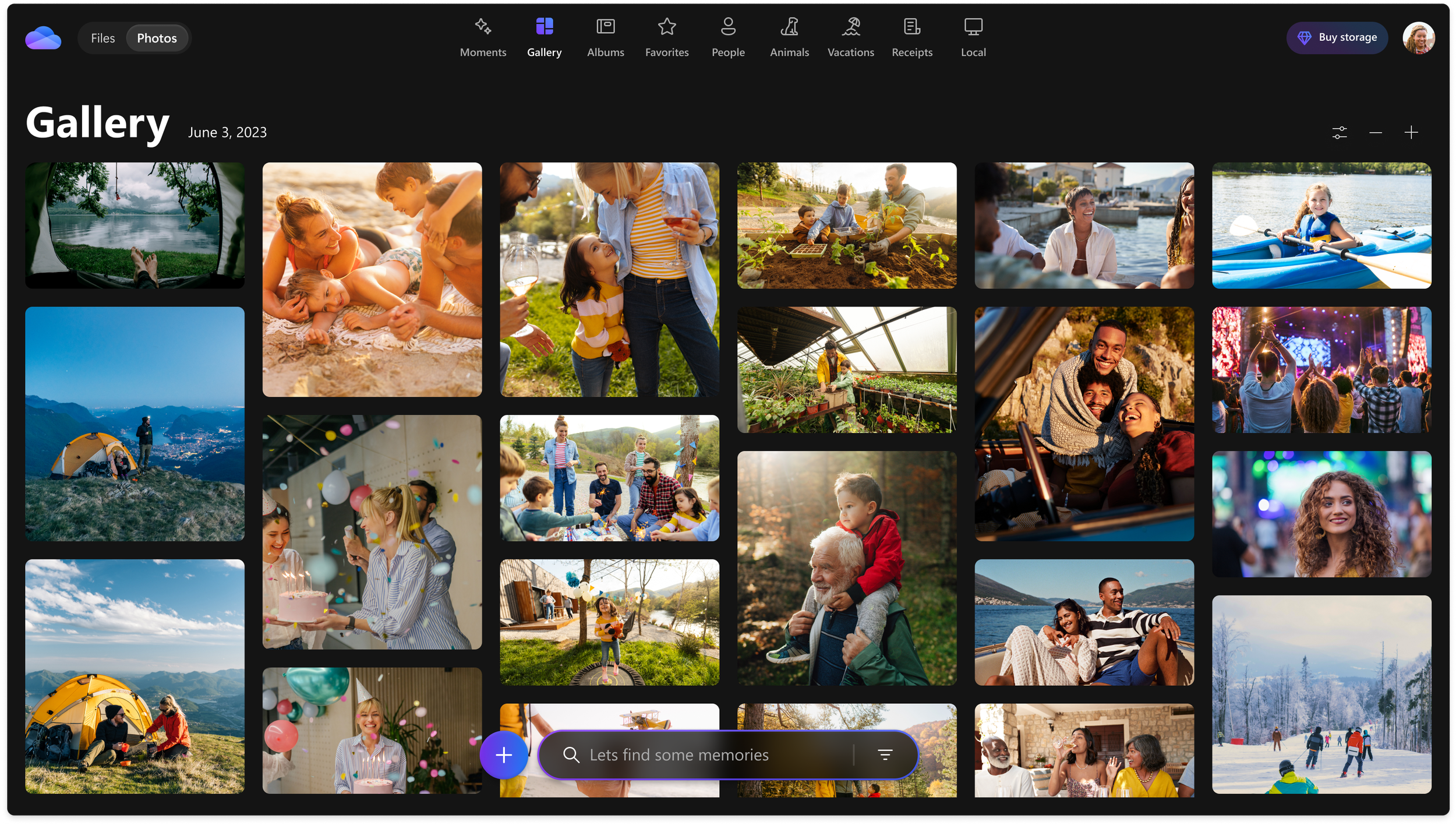Decrease thumbnail size with minus icon
This screenshot has width=1456, height=825.
point(1375,133)
